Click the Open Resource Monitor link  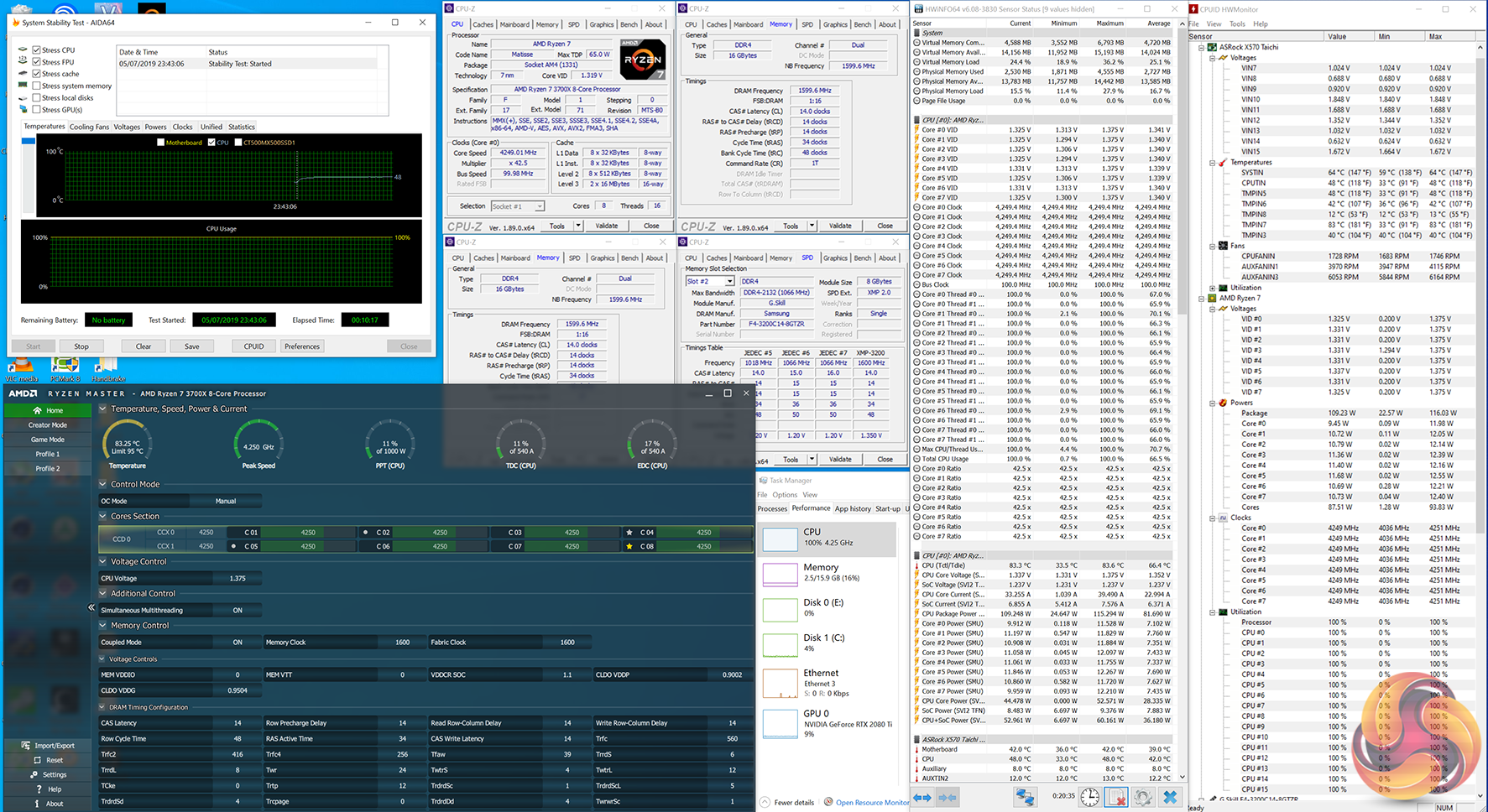pos(872,802)
